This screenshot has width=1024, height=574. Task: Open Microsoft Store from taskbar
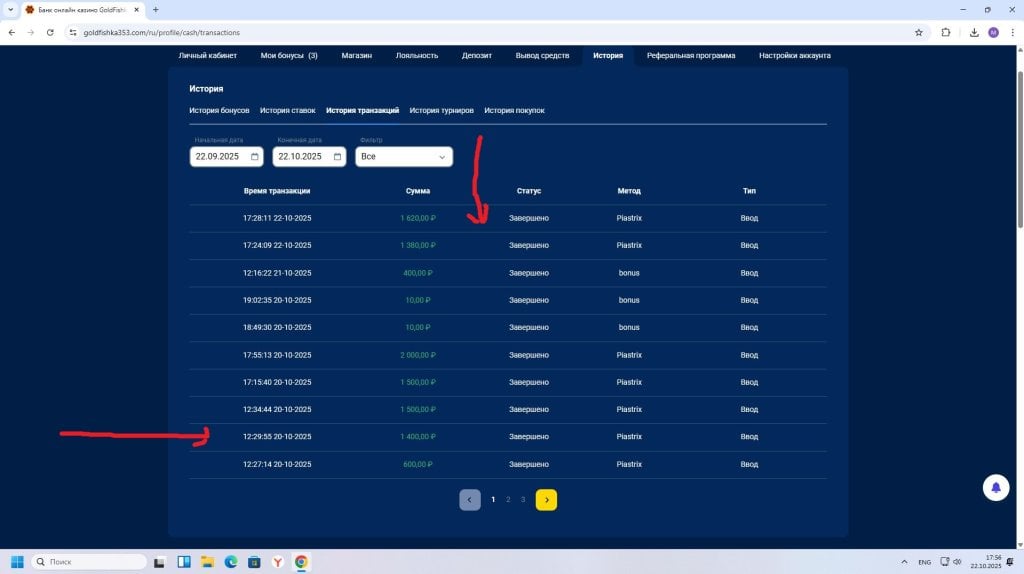tap(255, 562)
